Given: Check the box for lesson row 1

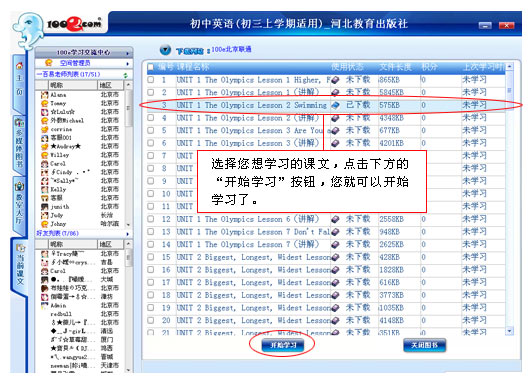Looking at the screenshot, I should pos(151,80).
